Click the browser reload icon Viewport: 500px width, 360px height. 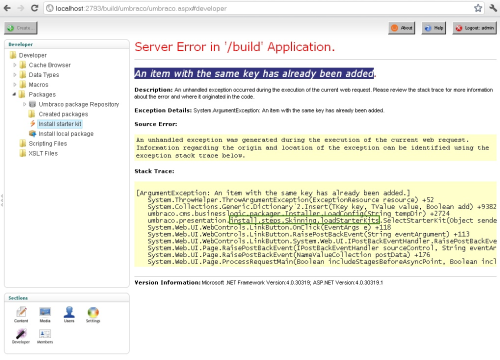pos(34,8)
